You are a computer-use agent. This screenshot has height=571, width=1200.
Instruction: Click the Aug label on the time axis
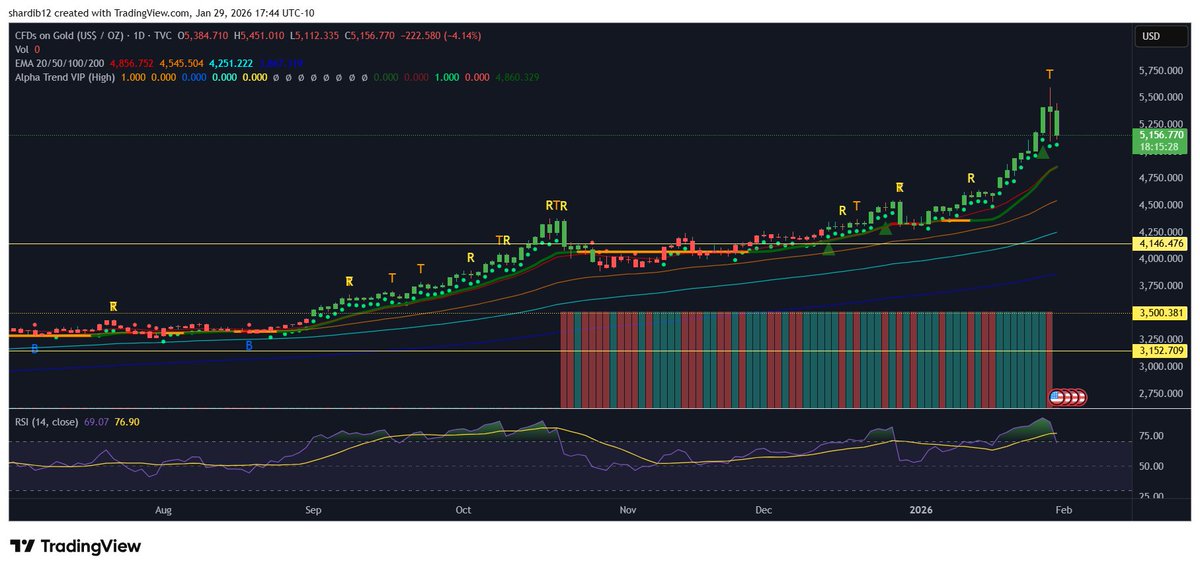click(x=164, y=509)
